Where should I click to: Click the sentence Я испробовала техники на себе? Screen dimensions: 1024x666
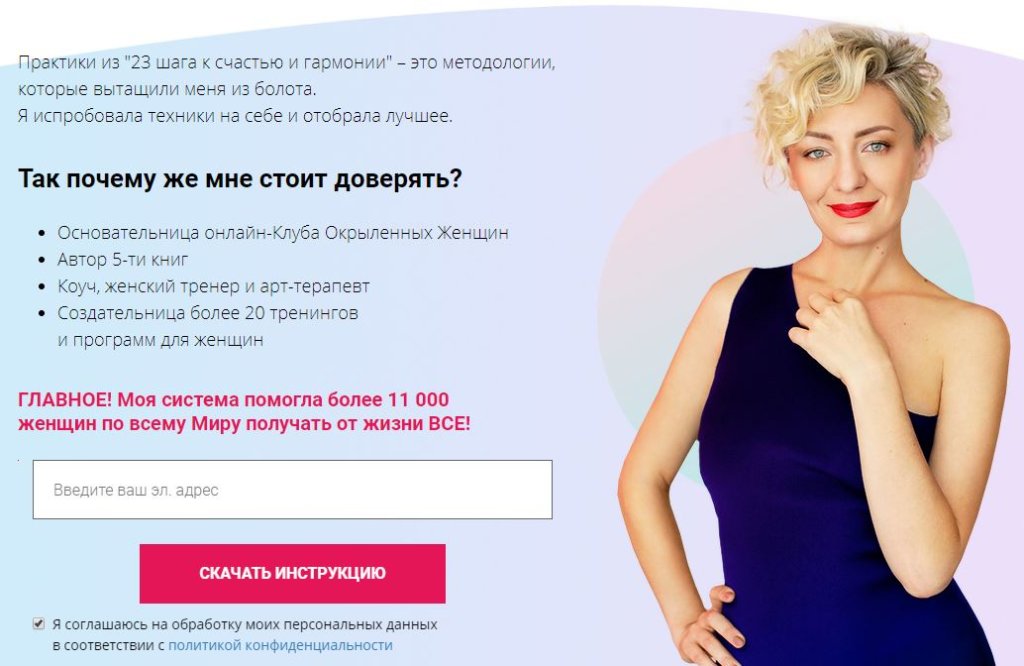click(235, 116)
